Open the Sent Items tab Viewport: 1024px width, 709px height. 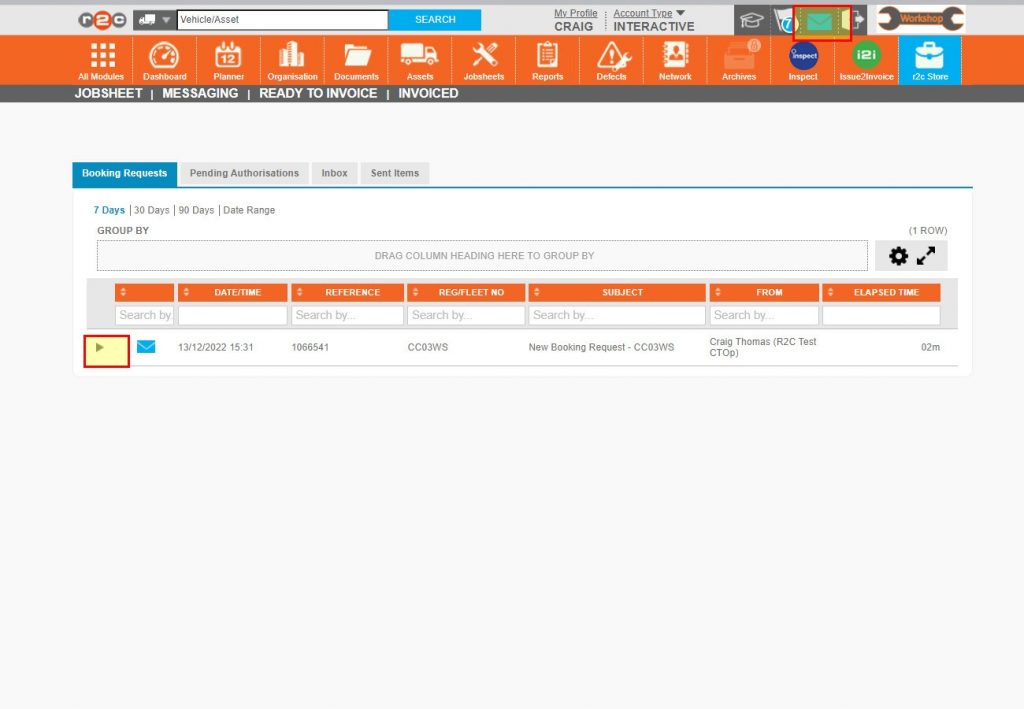(x=394, y=173)
